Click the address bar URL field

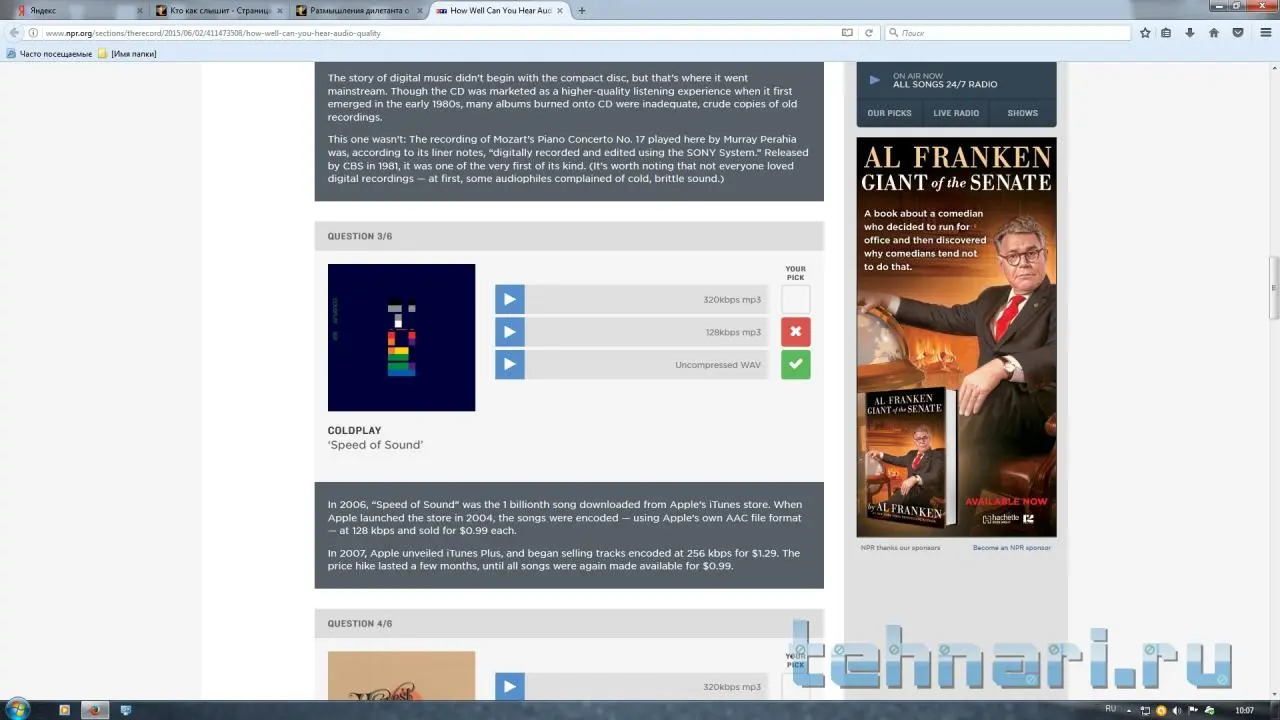[x=440, y=33]
